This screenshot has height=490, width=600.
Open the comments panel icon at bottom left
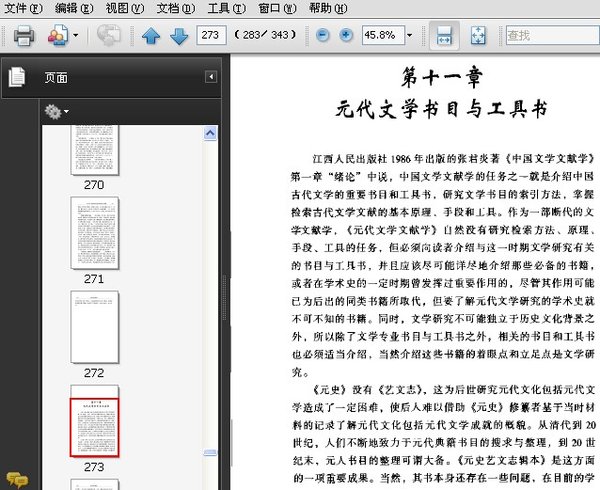click(15, 480)
